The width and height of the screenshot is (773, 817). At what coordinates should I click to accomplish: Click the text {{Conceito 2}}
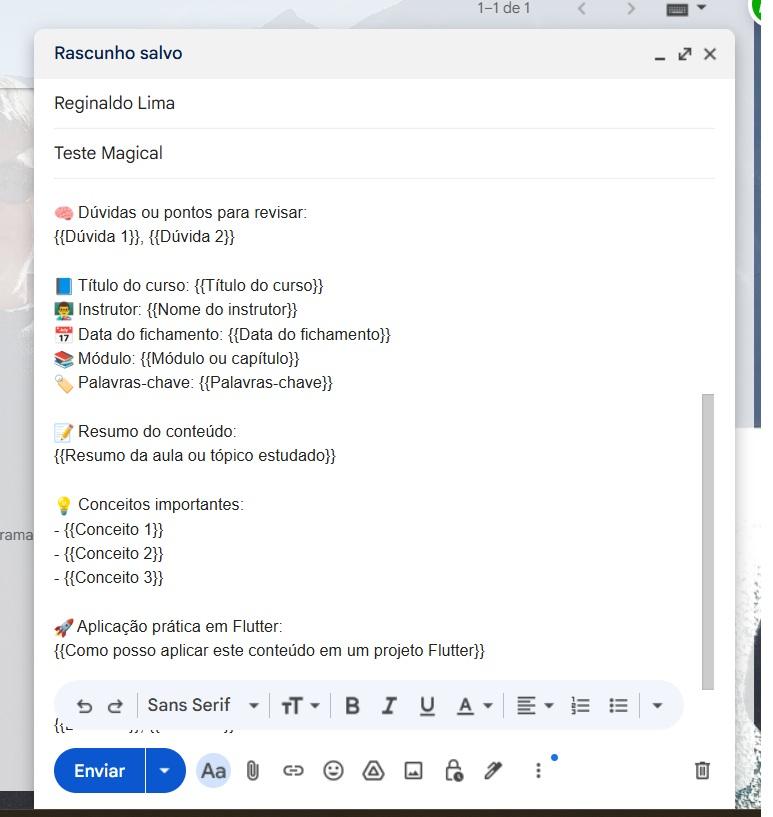(114, 553)
